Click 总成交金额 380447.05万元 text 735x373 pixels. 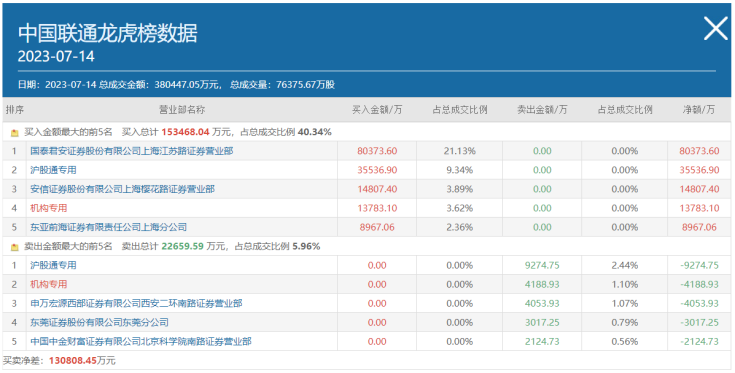point(159,85)
